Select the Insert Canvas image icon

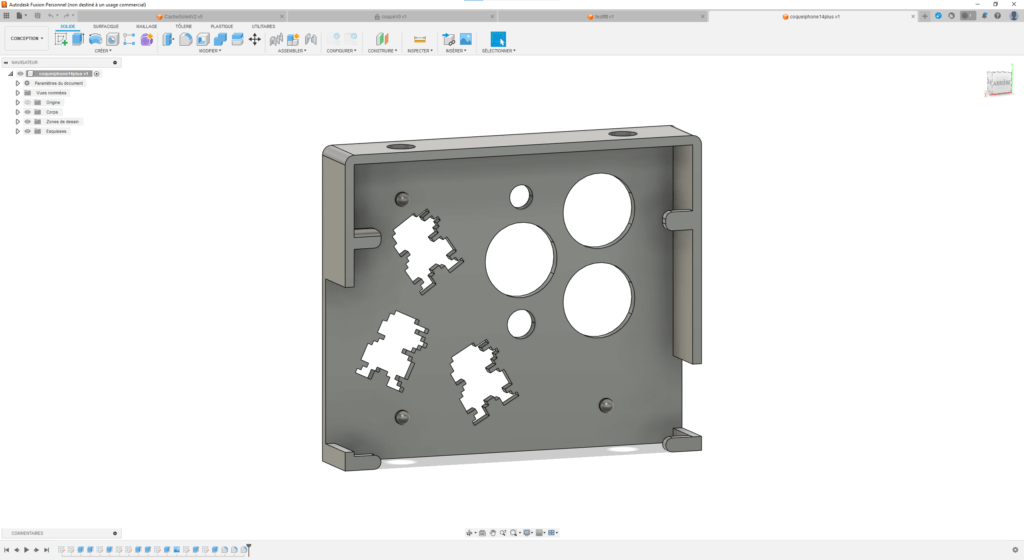[466, 39]
